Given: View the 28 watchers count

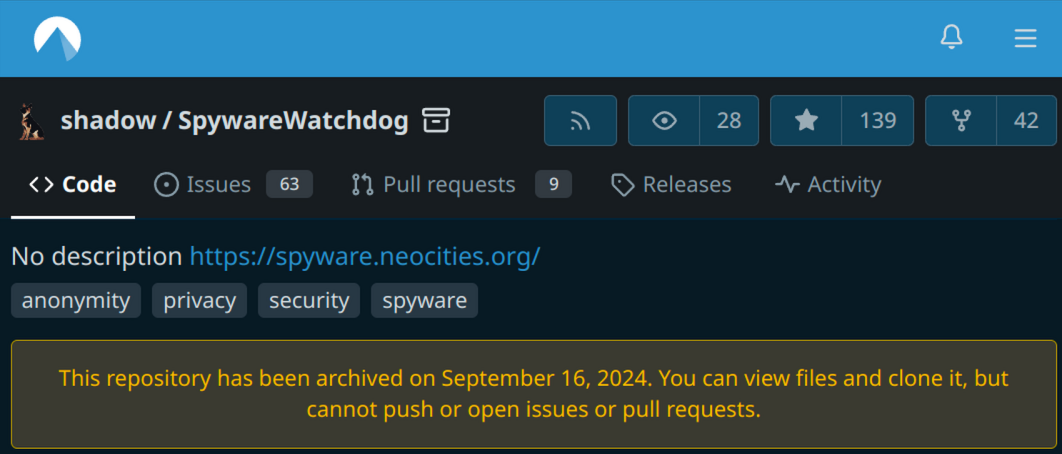Looking at the screenshot, I should pyautogui.click(x=729, y=121).
